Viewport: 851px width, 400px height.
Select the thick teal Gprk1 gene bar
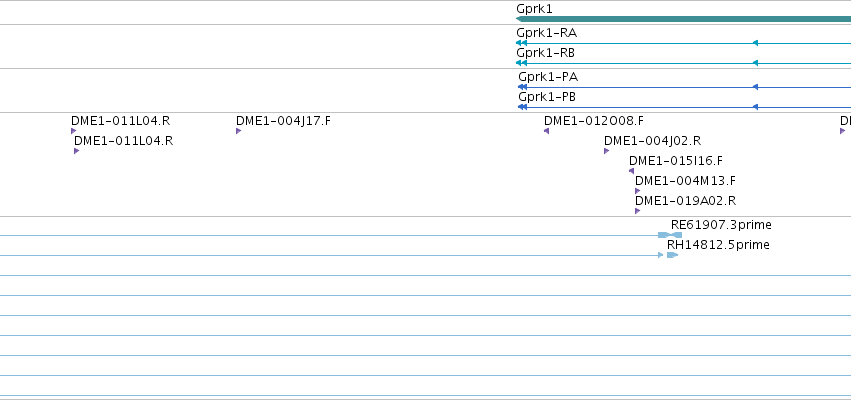(683, 19)
